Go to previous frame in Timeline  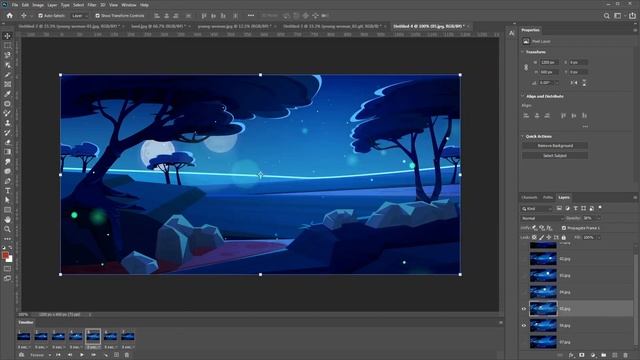point(70,355)
